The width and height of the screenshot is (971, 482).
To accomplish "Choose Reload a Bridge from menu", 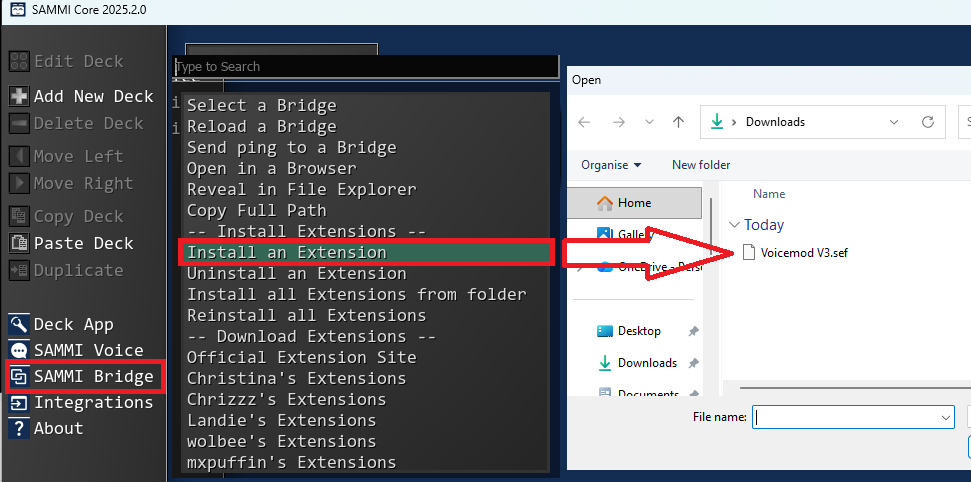I will [261, 126].
